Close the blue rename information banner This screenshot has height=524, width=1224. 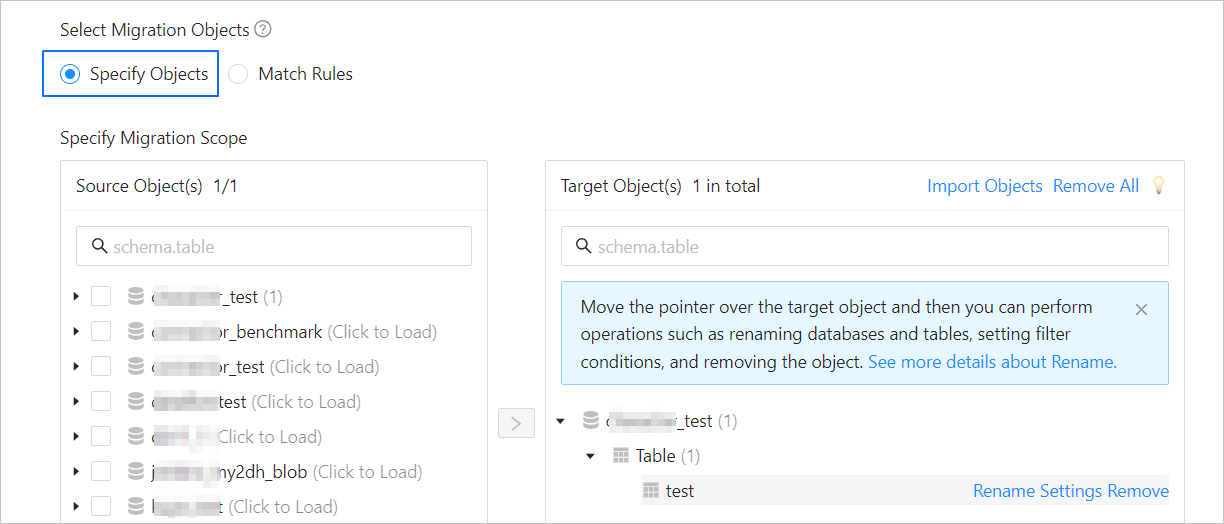pyautogui.click(x=1141, y=310)
